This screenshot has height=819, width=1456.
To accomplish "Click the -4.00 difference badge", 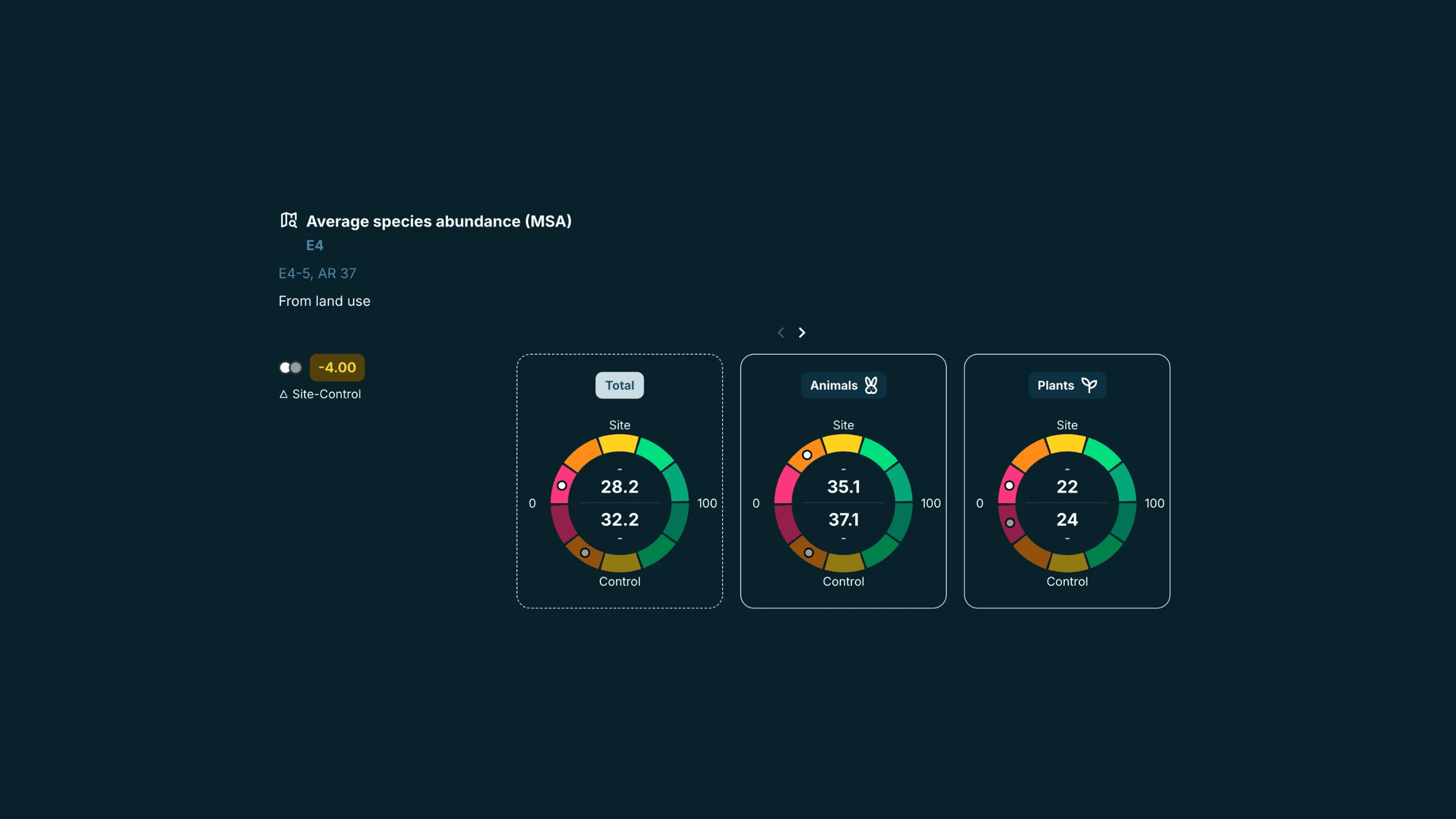I will 337,368.
